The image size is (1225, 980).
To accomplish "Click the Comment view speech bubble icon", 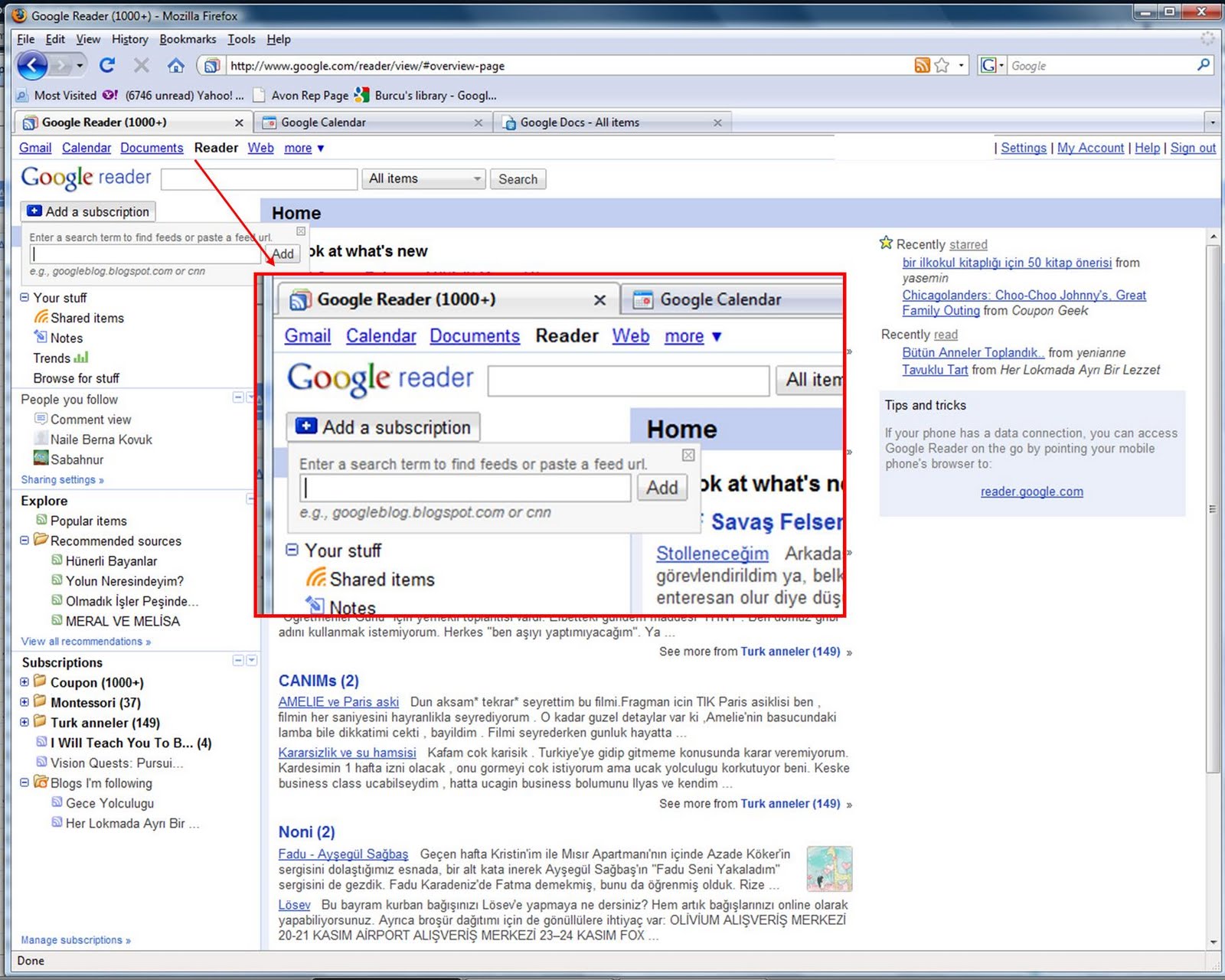I will pos(41,419).
